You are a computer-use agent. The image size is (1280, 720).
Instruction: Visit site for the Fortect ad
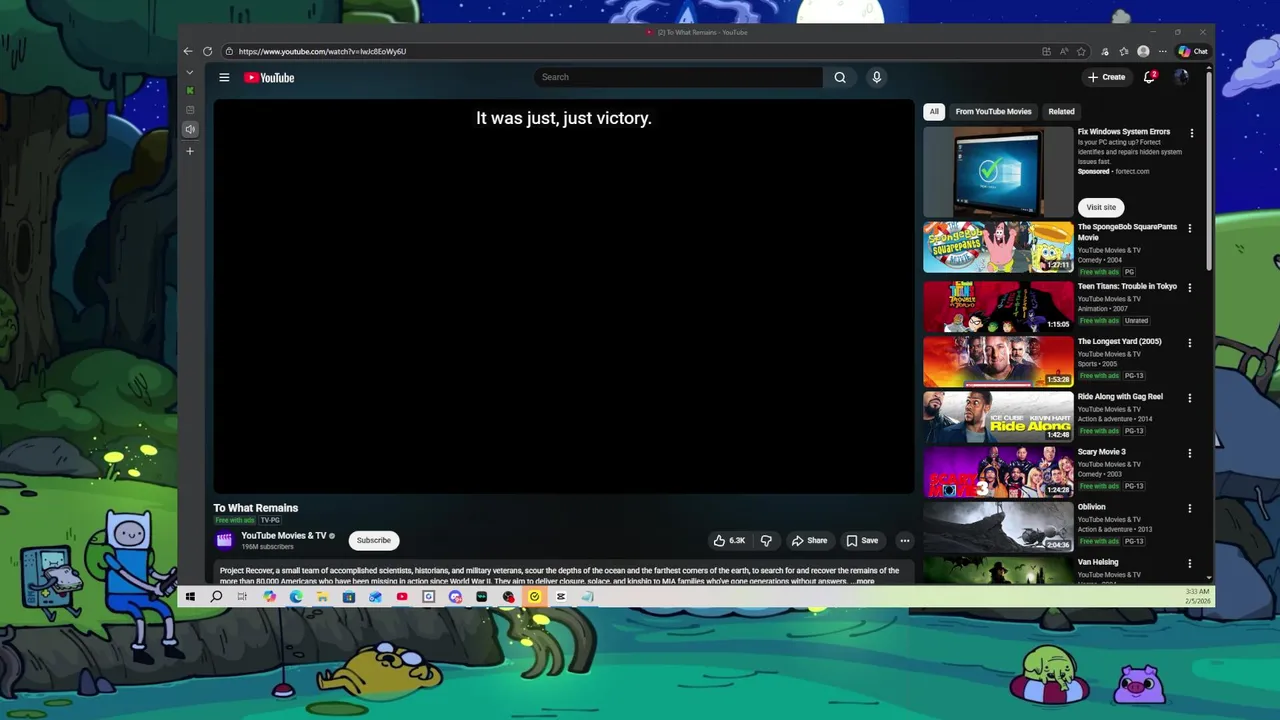1101,207
